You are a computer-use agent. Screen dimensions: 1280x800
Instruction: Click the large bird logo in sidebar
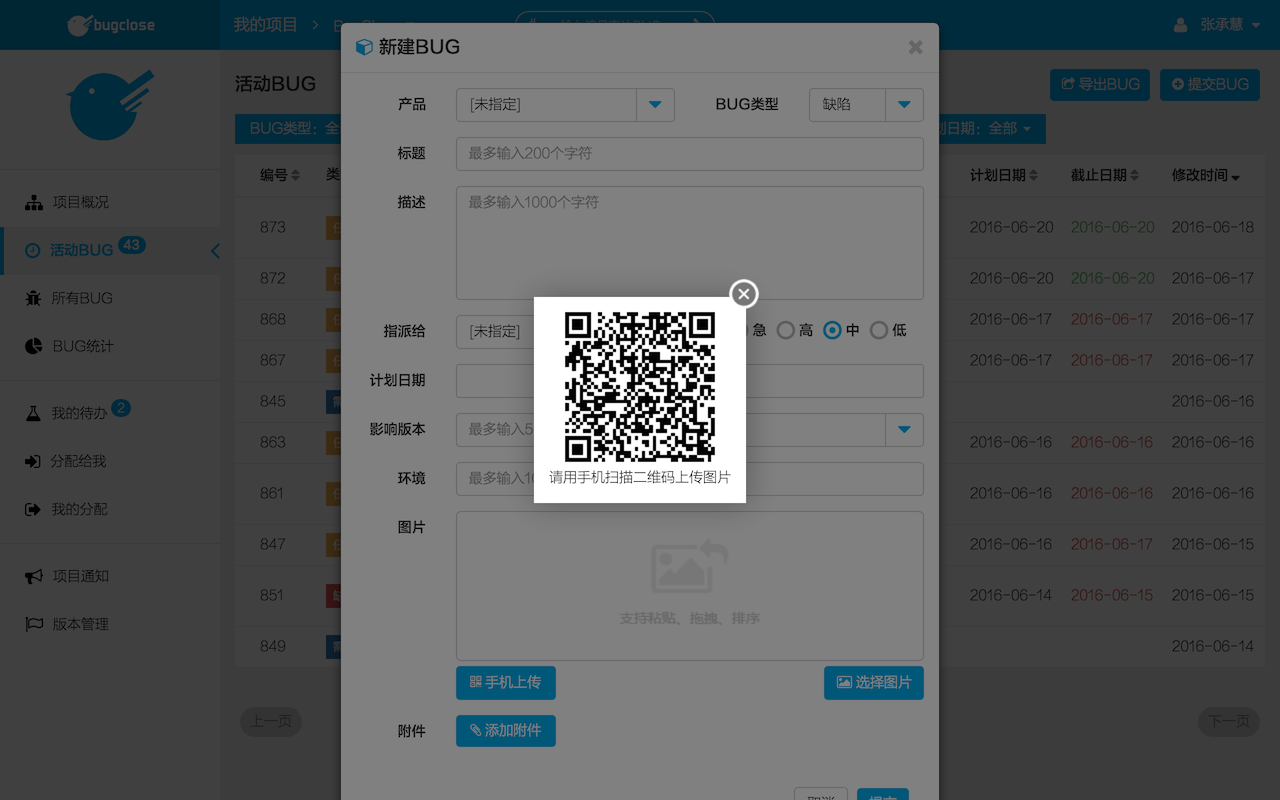tap(110, 104)
